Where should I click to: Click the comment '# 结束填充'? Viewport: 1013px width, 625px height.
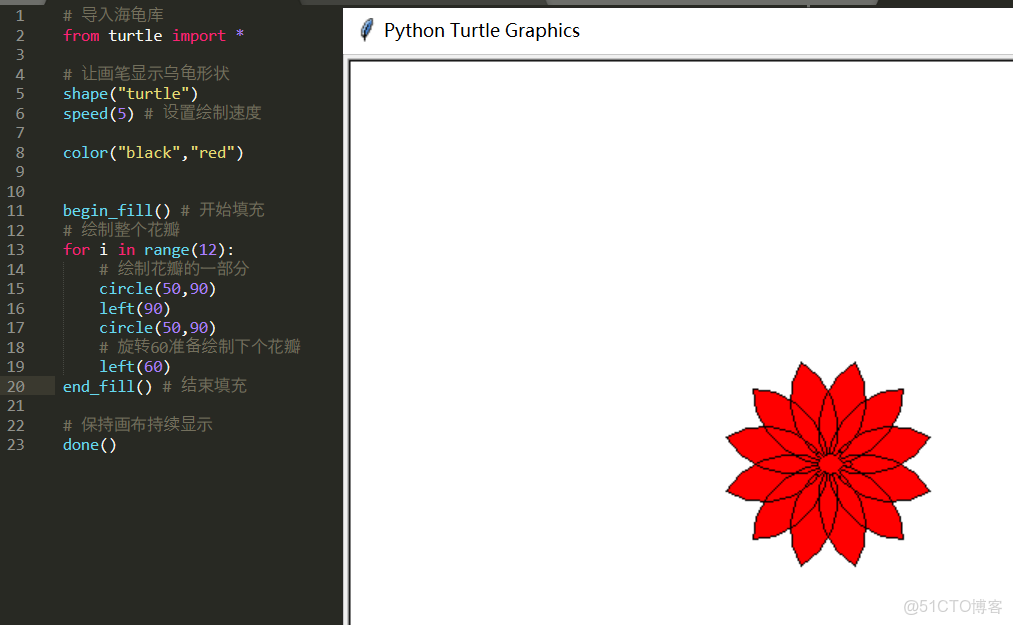[204, 386]
